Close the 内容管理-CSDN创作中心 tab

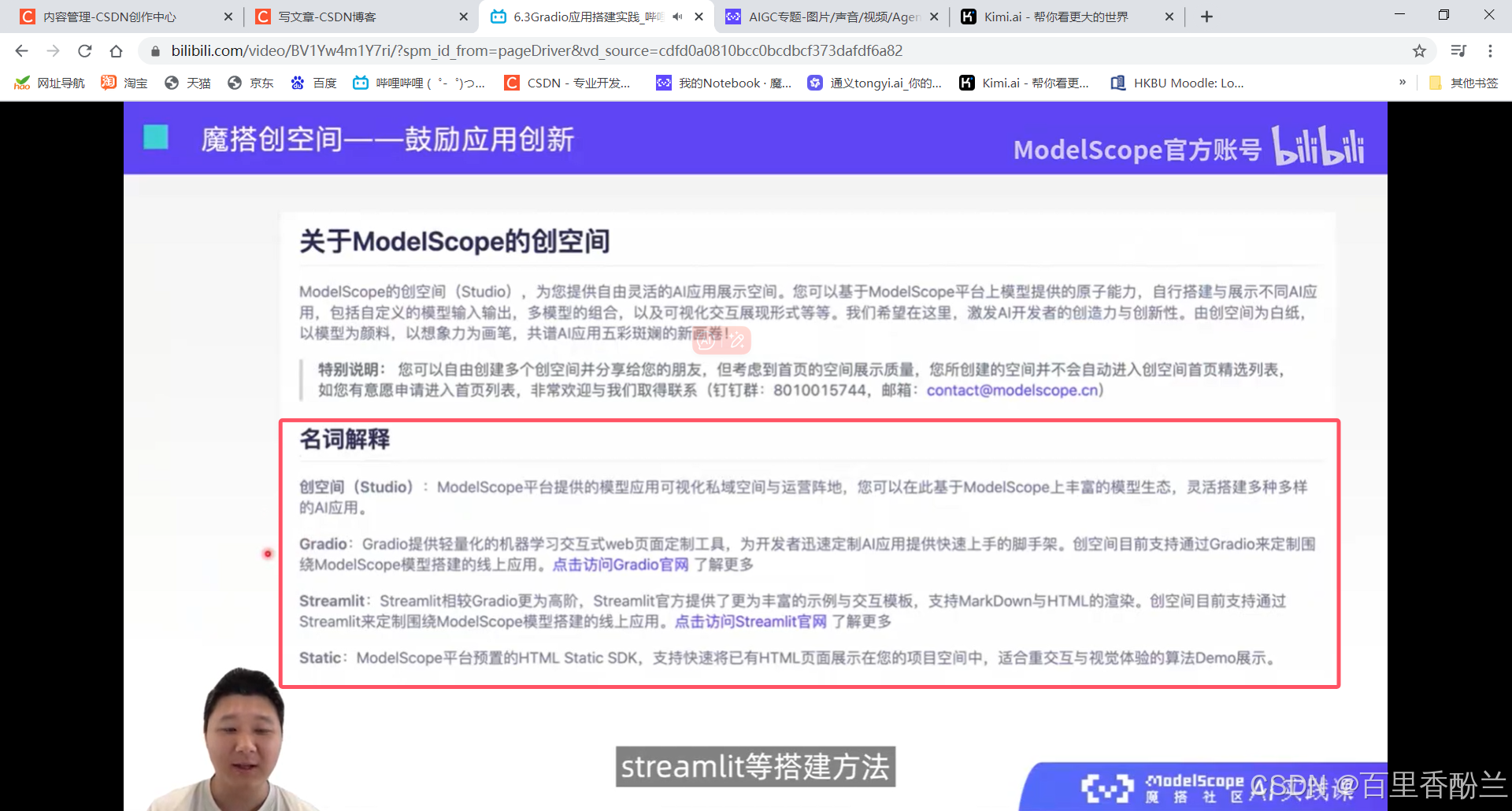point(228,17)
